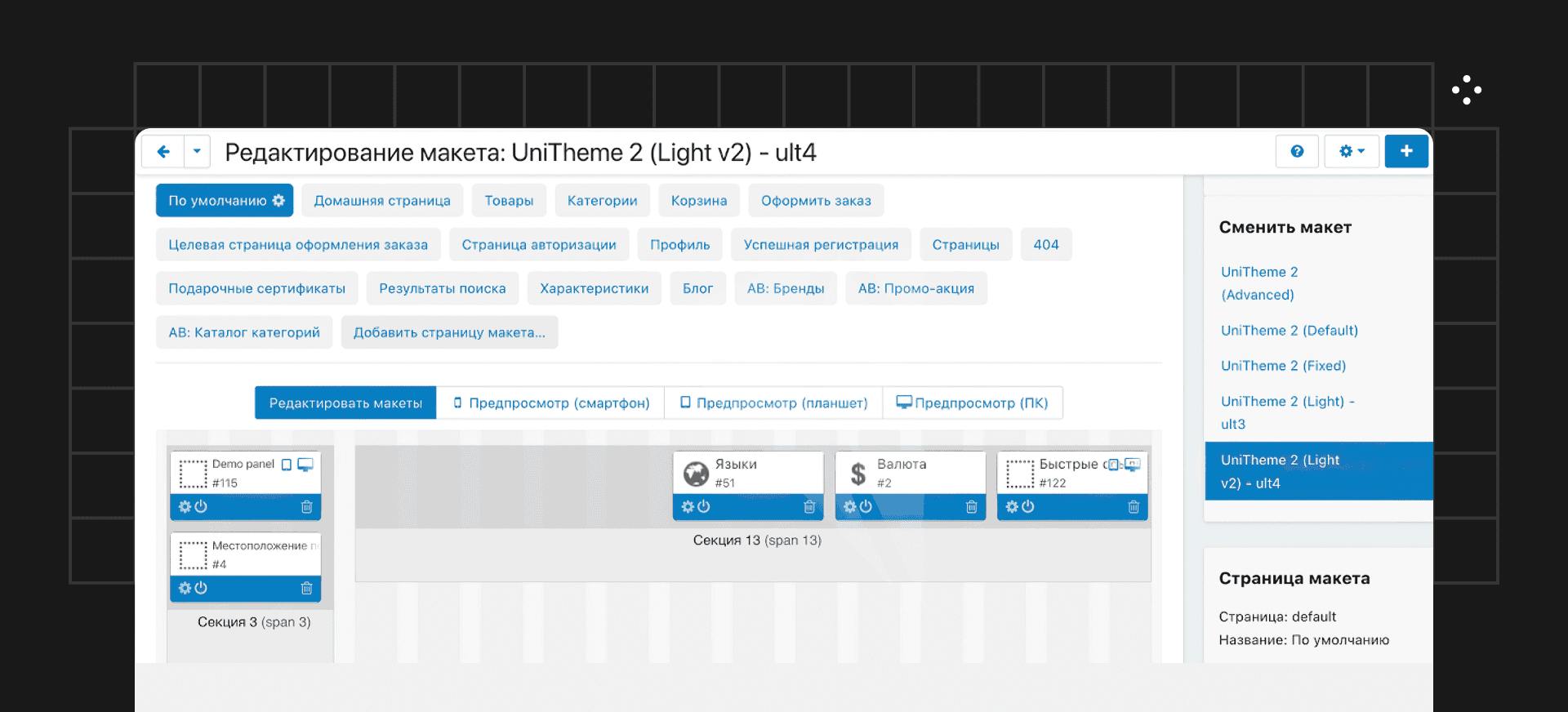Viewport: 1568px width, 712px height.
Task: Switch layout to UniTheme 2 (Advanced)
Action: pos(1259,283)
